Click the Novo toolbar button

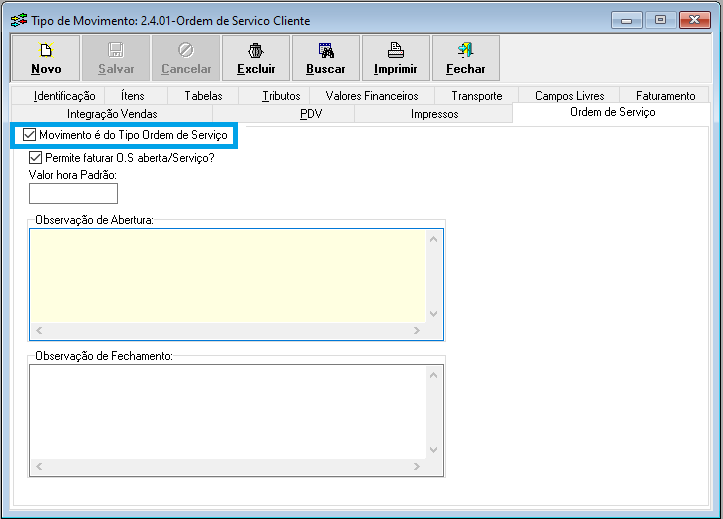(46, 58)
